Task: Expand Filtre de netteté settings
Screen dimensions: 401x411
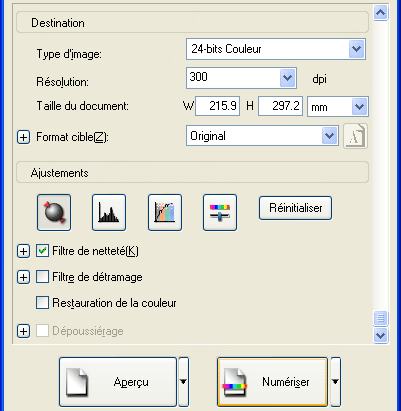Action: point(23,251)
